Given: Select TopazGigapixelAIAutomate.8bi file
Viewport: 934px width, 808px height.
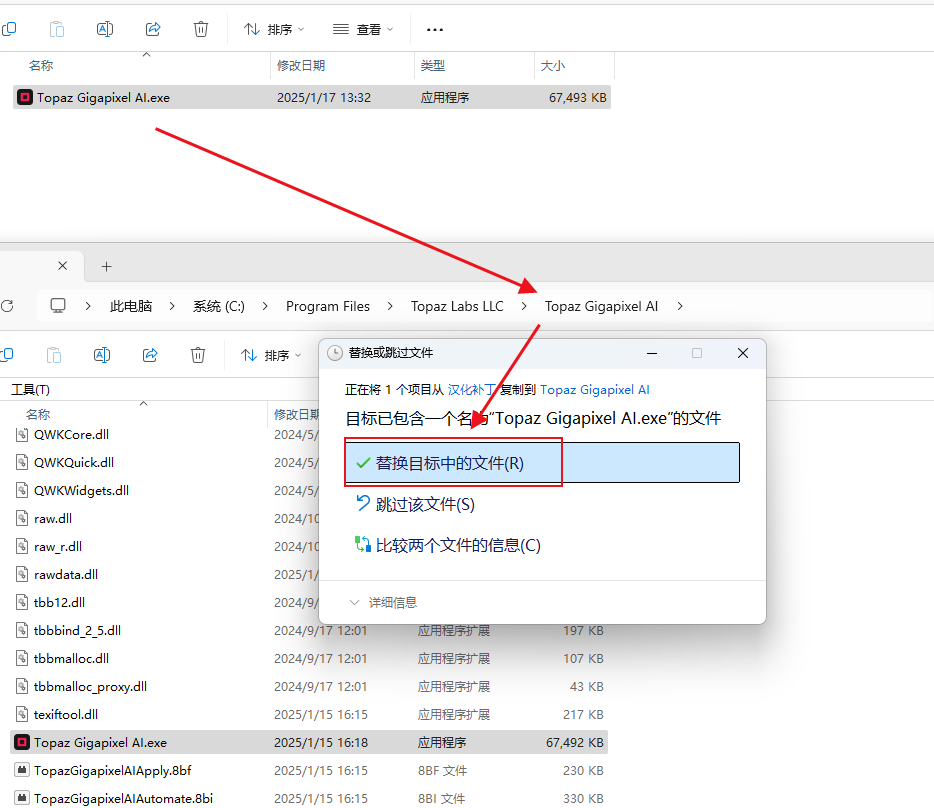Looking at the screenshot, I should click(x=123, y=798).
